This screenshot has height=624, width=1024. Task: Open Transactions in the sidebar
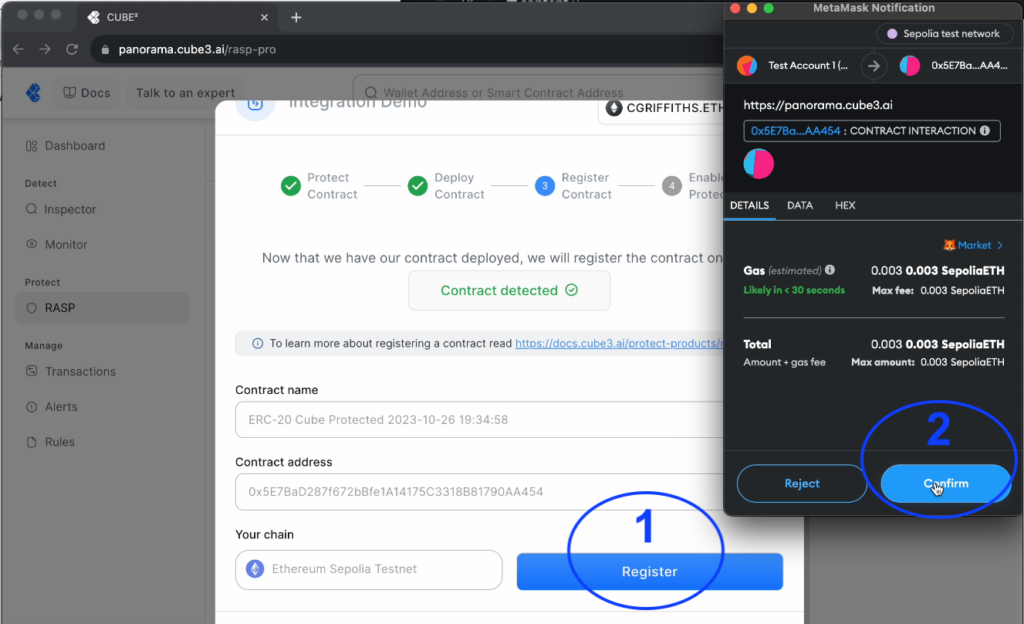click(102, 371)
